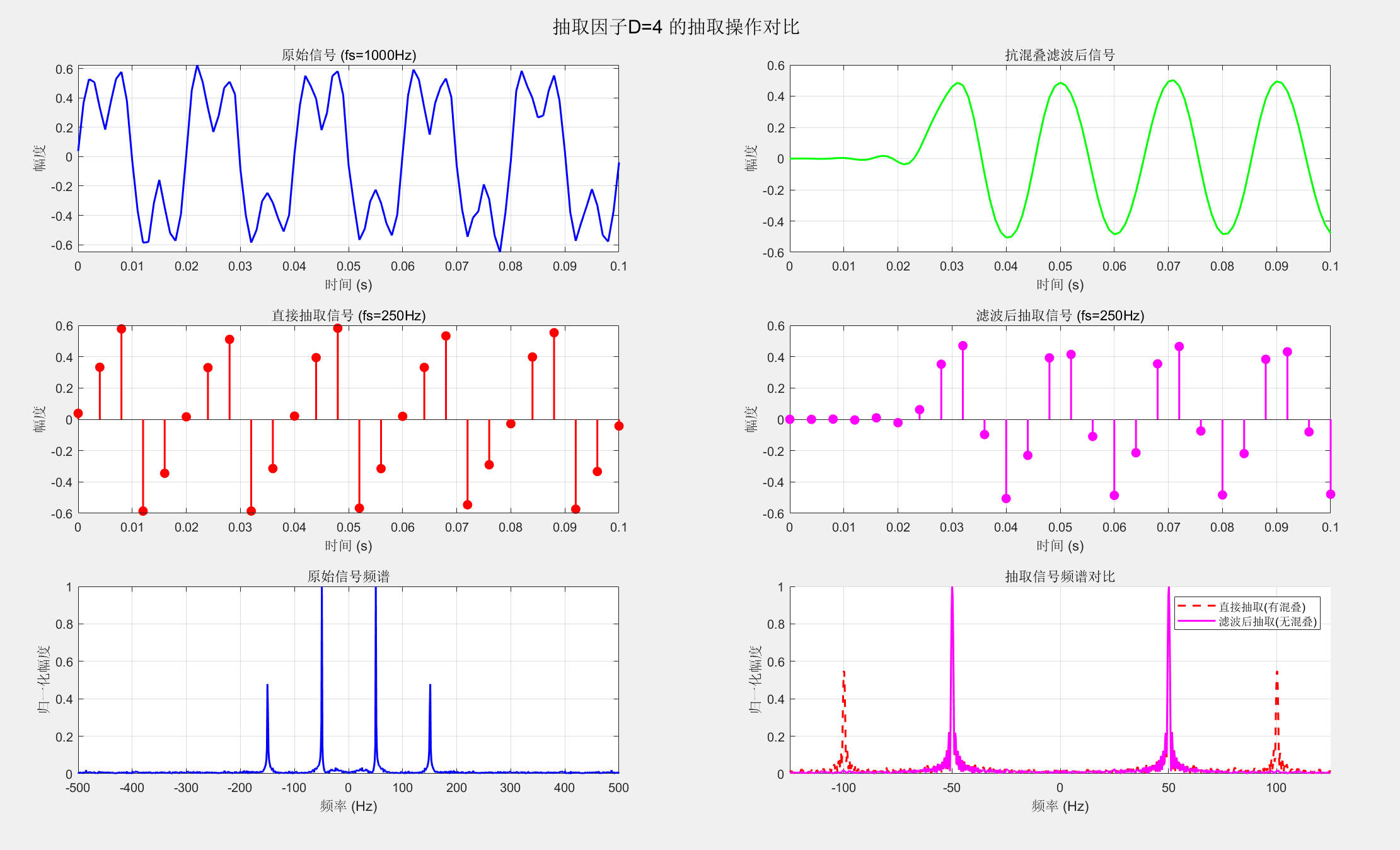
Task: Click '归一化幅度' y-label of original spectrum
Action: tap(43, 680)
